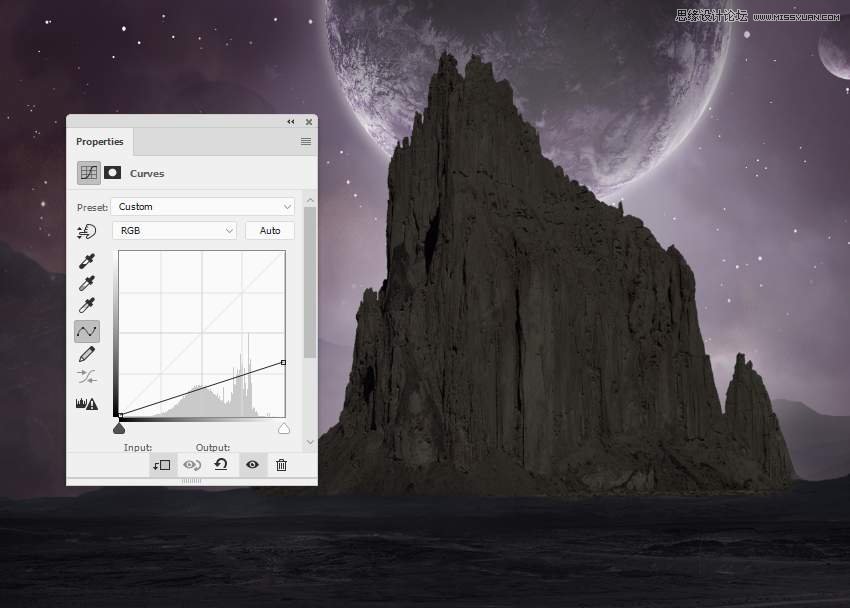The width and height of the screenshot is (850, 608).
Task: Click the panel scroll up arrow
Action: (310, 200)
